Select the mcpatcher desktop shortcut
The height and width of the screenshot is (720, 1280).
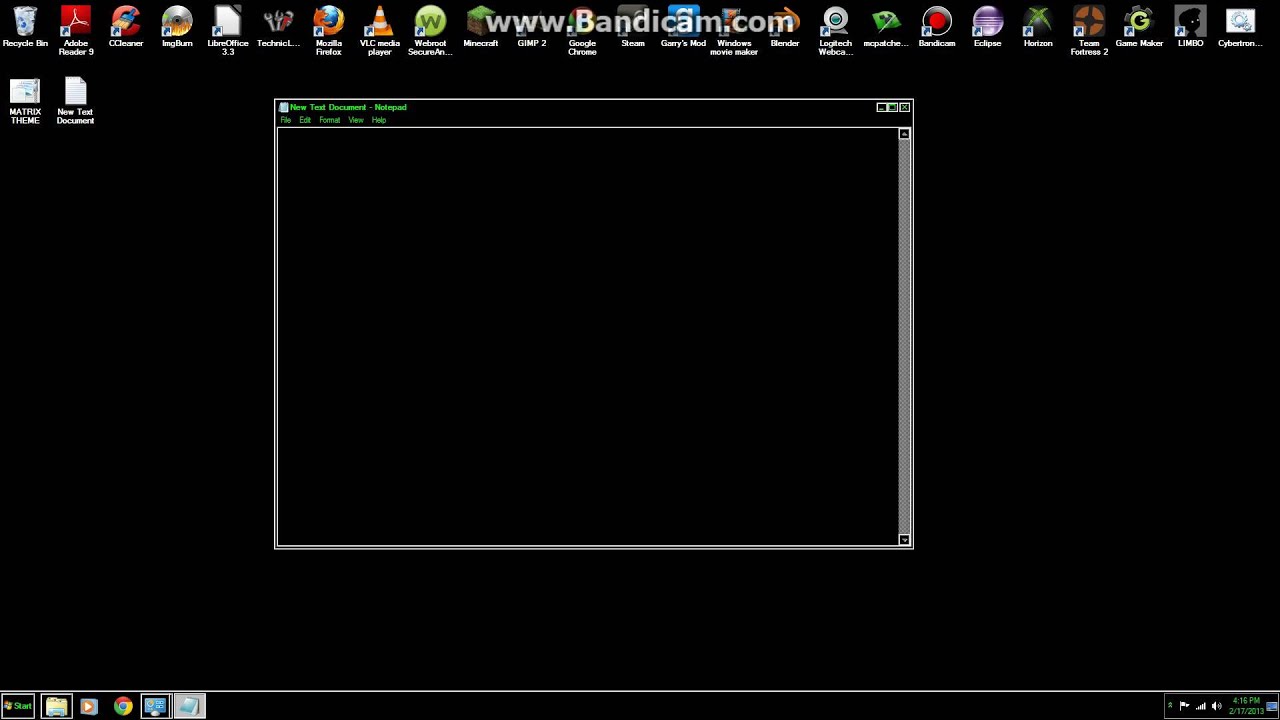(x=886, y=28)
